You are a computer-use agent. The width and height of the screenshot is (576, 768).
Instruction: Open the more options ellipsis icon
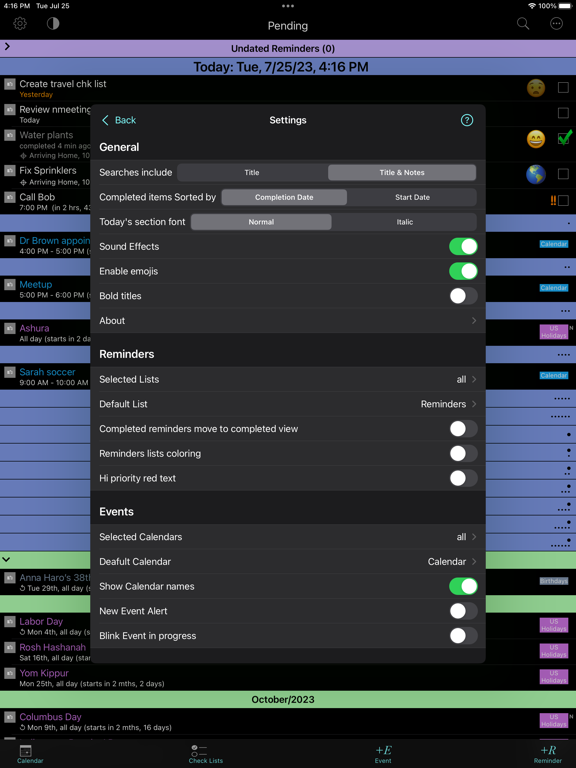[556, 24]
